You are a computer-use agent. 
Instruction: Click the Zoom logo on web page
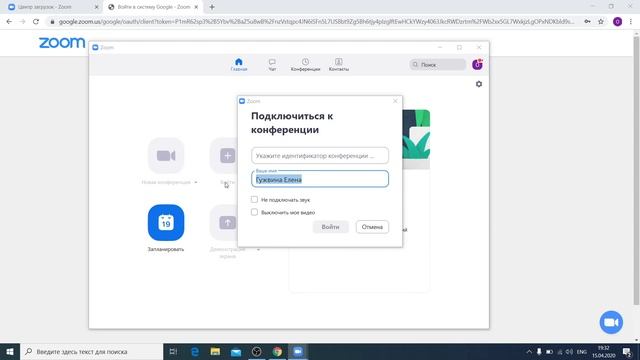click(62, 42)
